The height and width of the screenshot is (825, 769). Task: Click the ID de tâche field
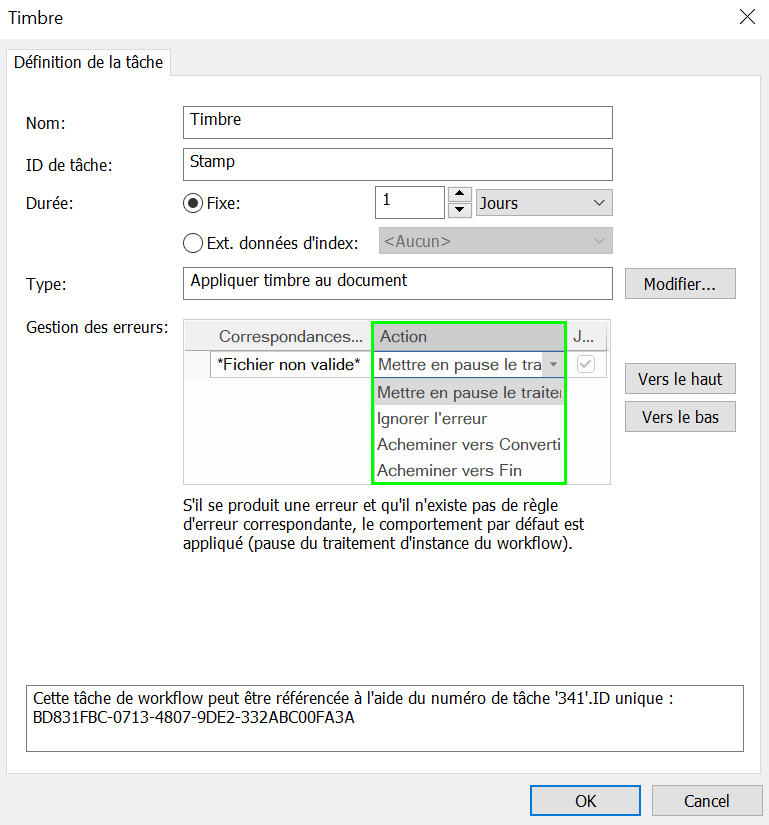point(398,165)
